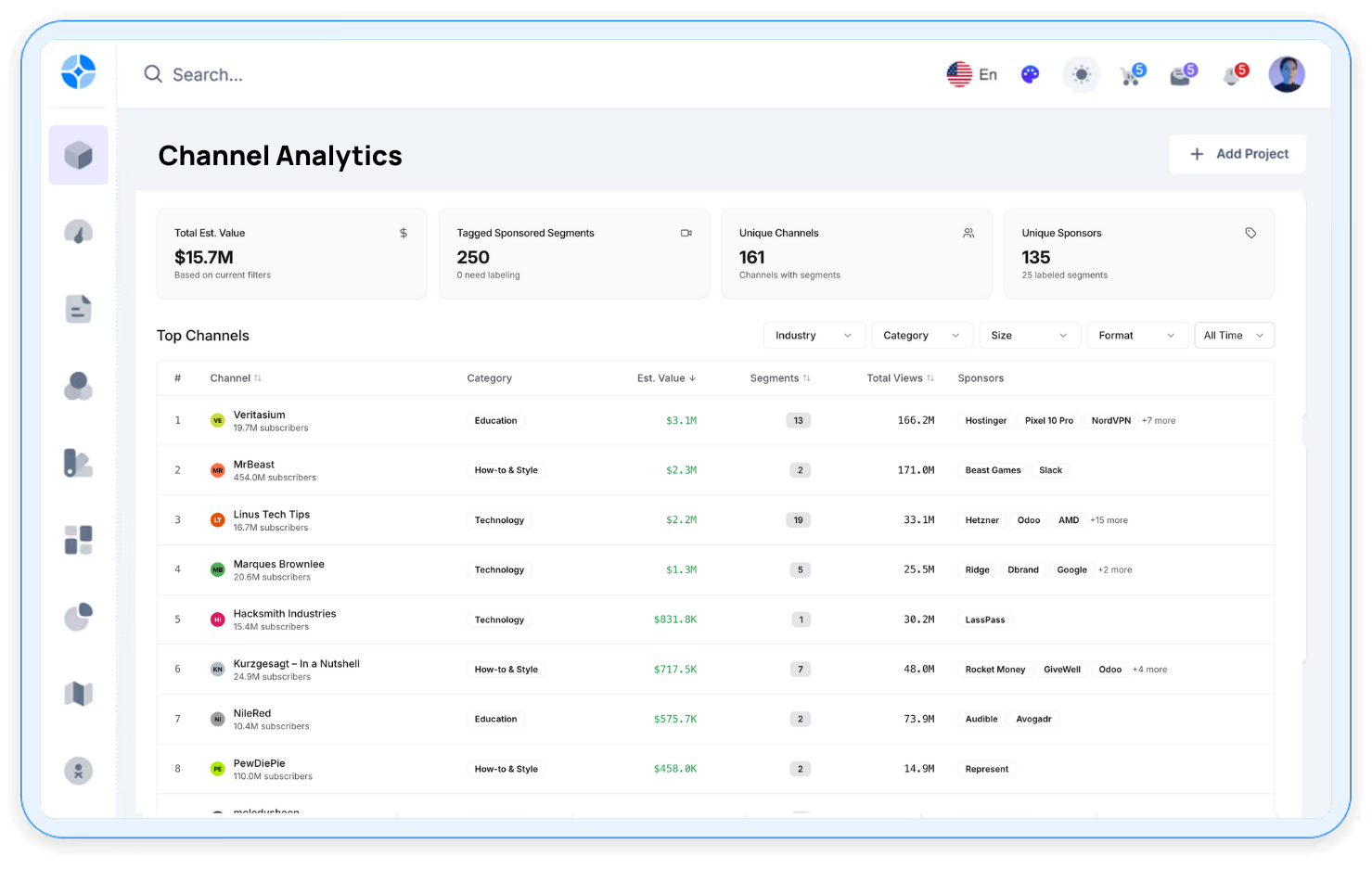Click the 19 segments badge

pyautogui.click(x=798, y=520)
